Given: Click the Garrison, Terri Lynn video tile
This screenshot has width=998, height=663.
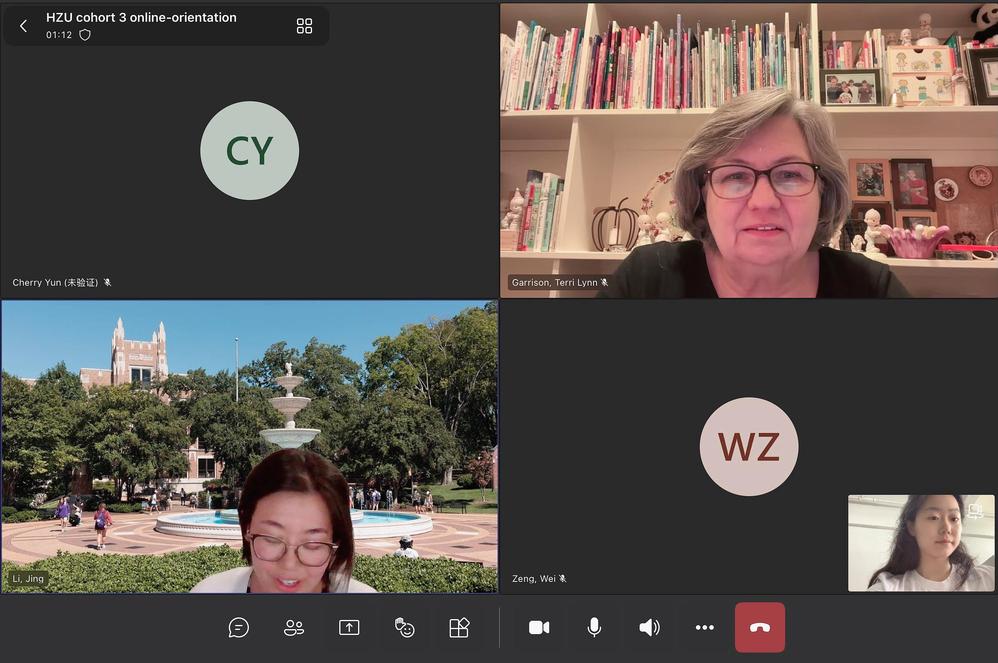Looking at the screenshot, I should pos(748,150).
